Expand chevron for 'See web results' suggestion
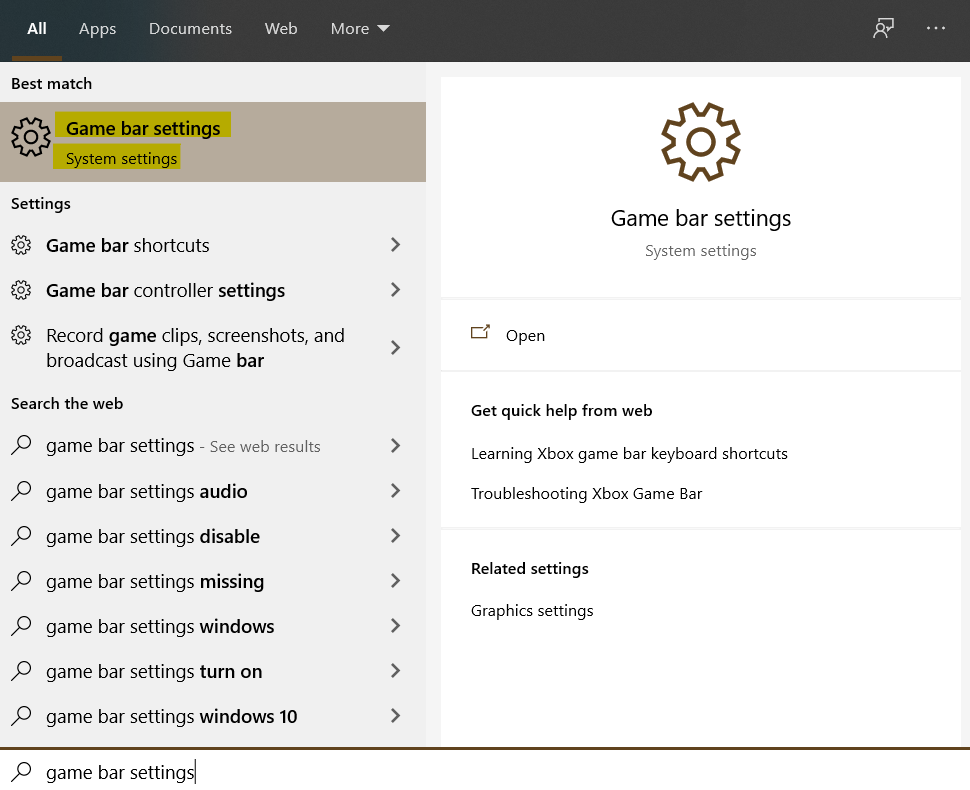Viewport: 970px width, 790px height. [x=395, y=445]
